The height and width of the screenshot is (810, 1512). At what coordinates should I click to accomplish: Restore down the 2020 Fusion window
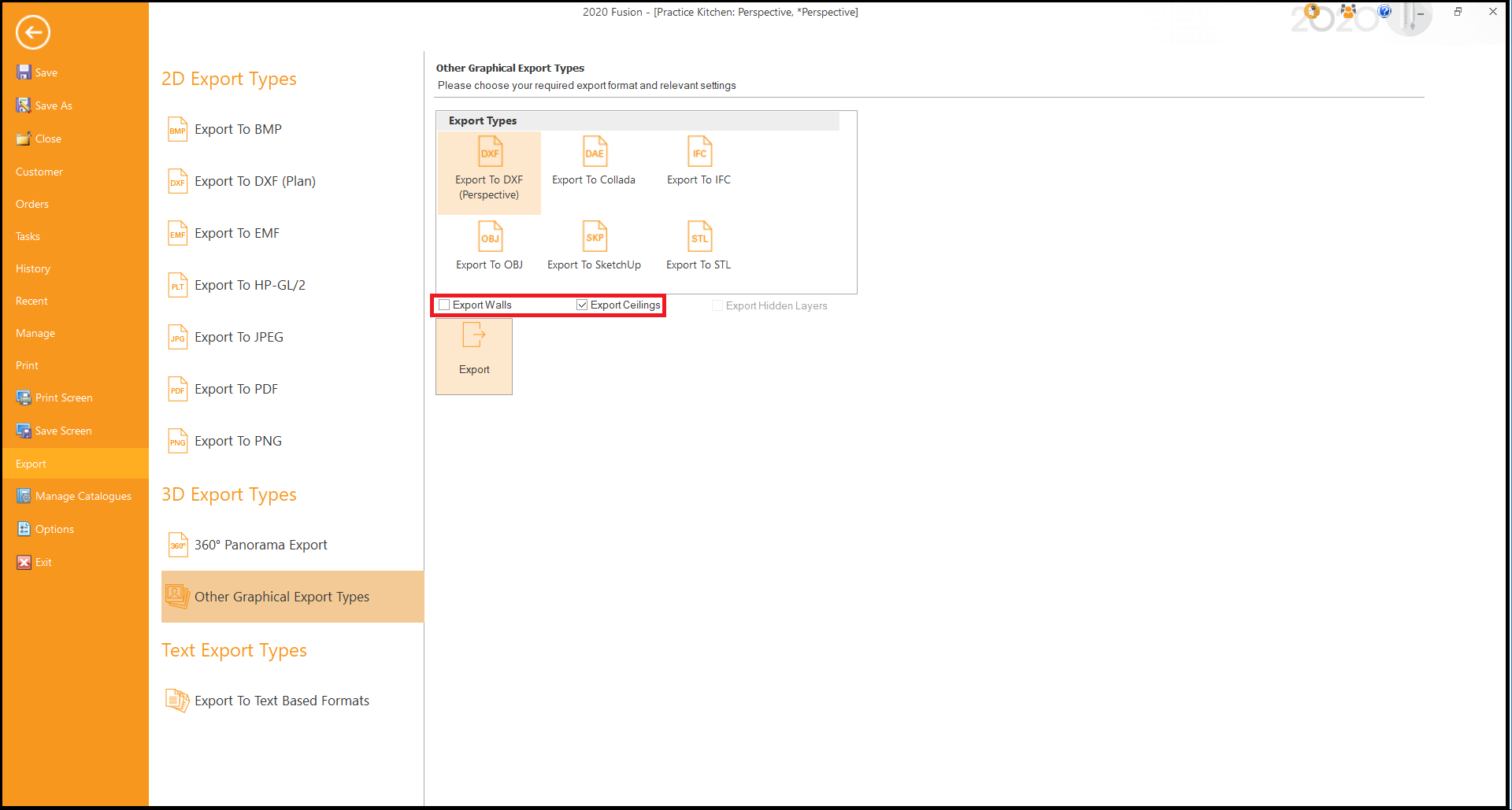pyautogui.click(x=1458, y=12)
